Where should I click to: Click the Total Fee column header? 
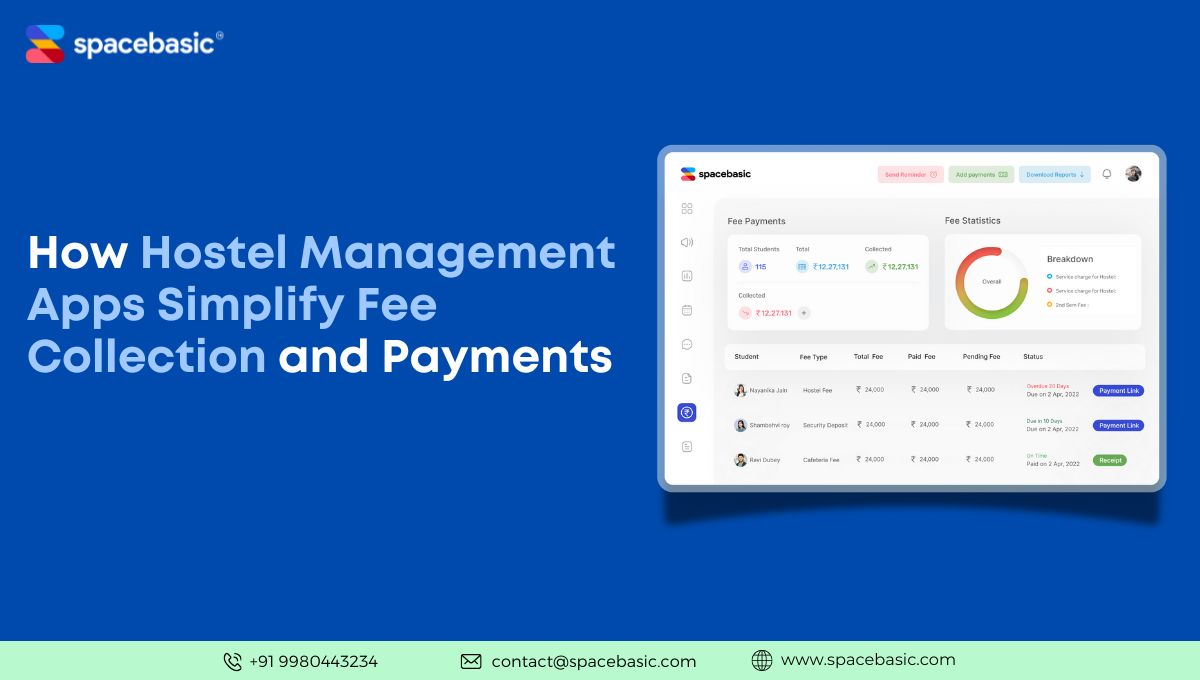click(868, 357)
